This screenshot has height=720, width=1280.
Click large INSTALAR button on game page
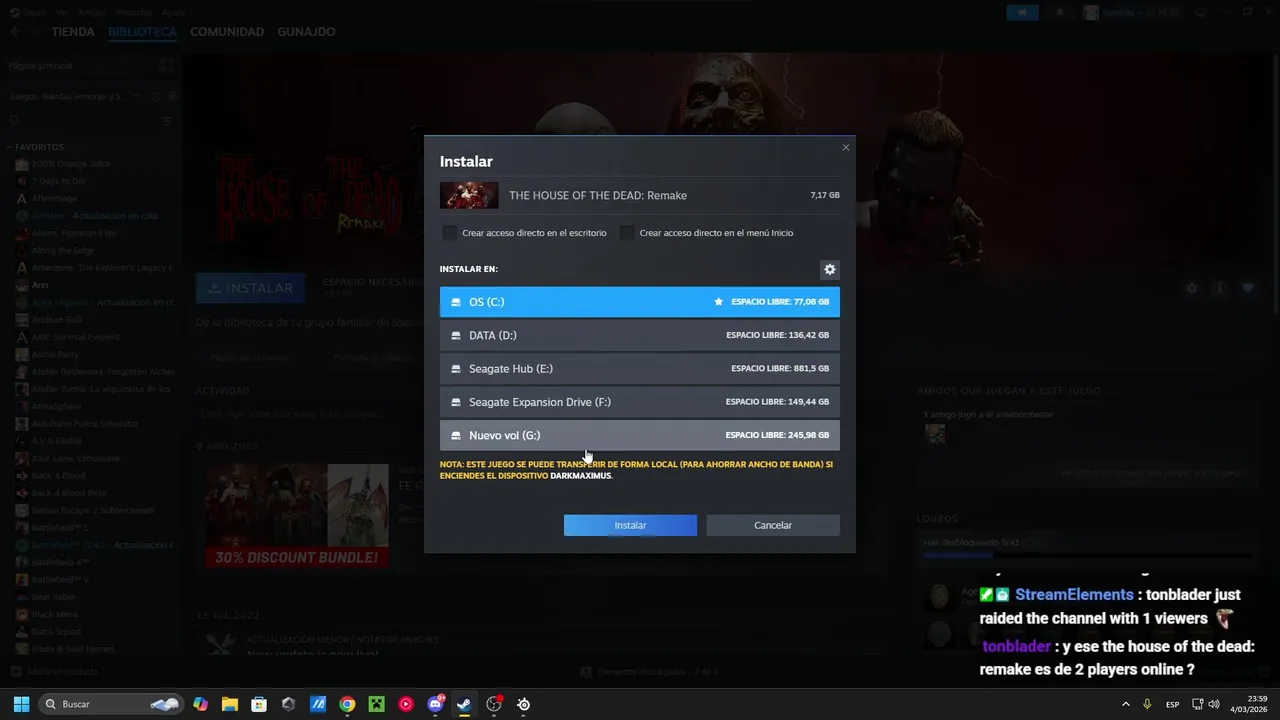coord(250,288)
